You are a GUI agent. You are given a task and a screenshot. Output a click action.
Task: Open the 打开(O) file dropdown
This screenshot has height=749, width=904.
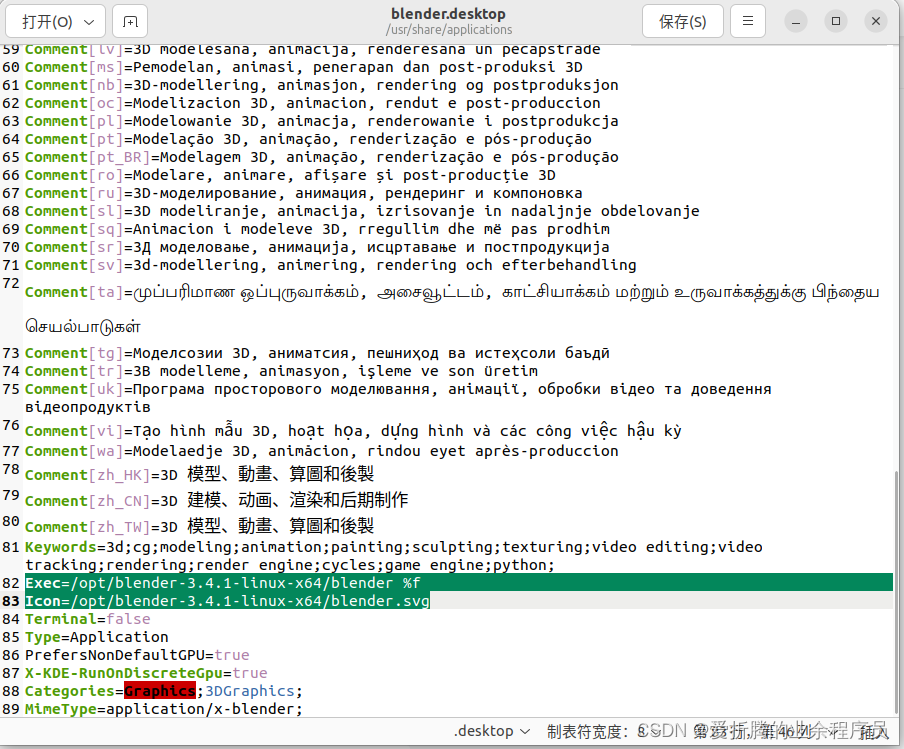click(x=55, y=22)
